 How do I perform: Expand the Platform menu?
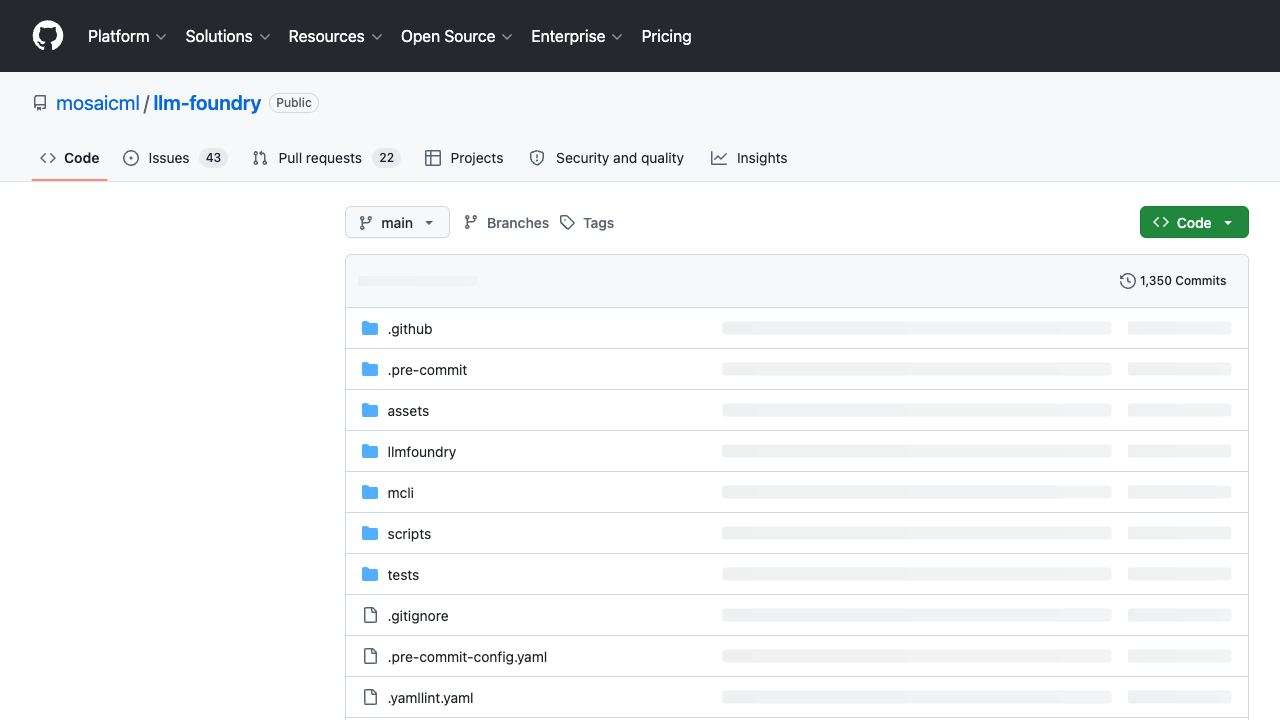127,36
